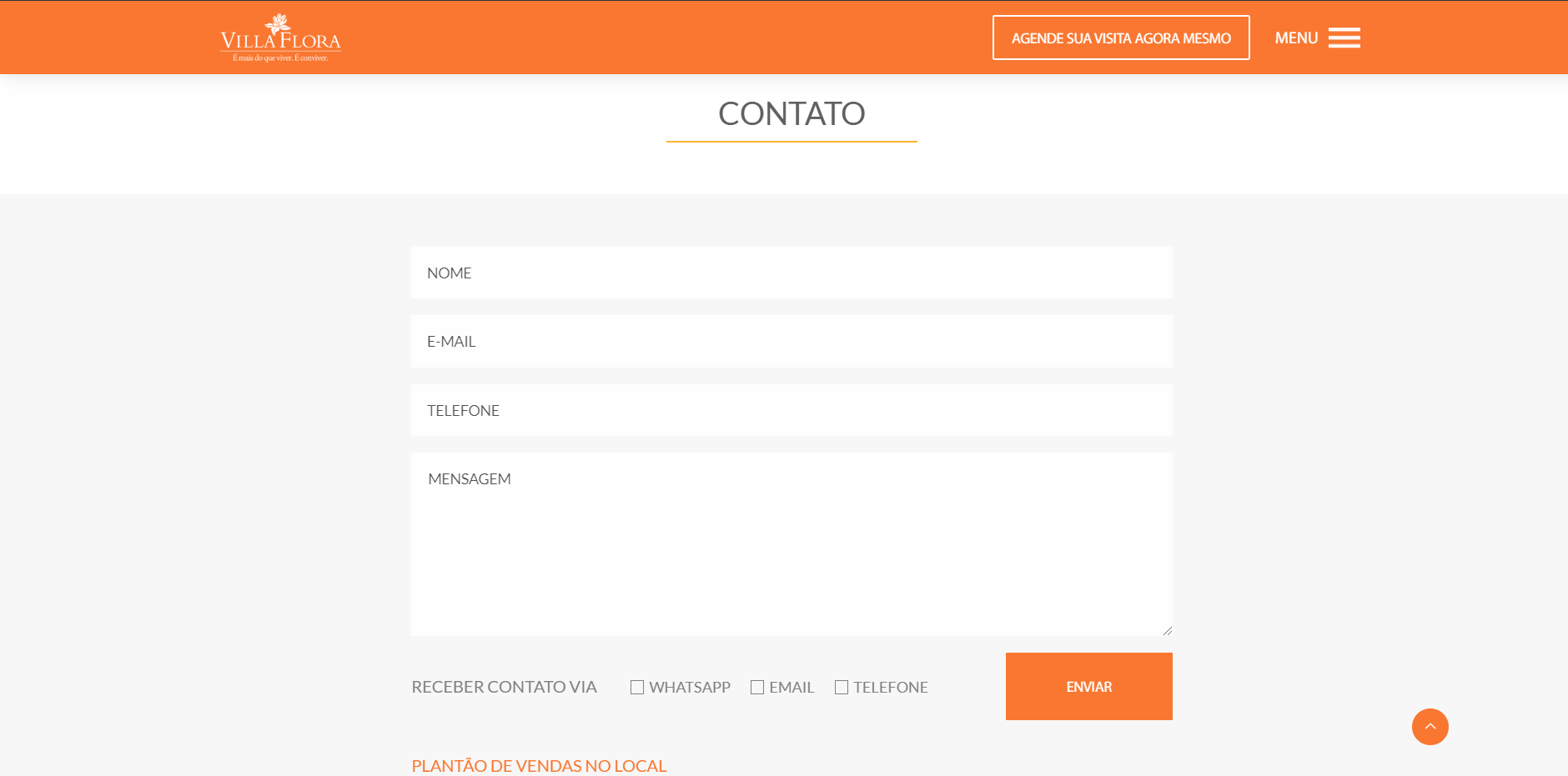This screenshot has width=1568, height=776.
Task: Focus the Nome input field
Action: (x=792, y=273)
